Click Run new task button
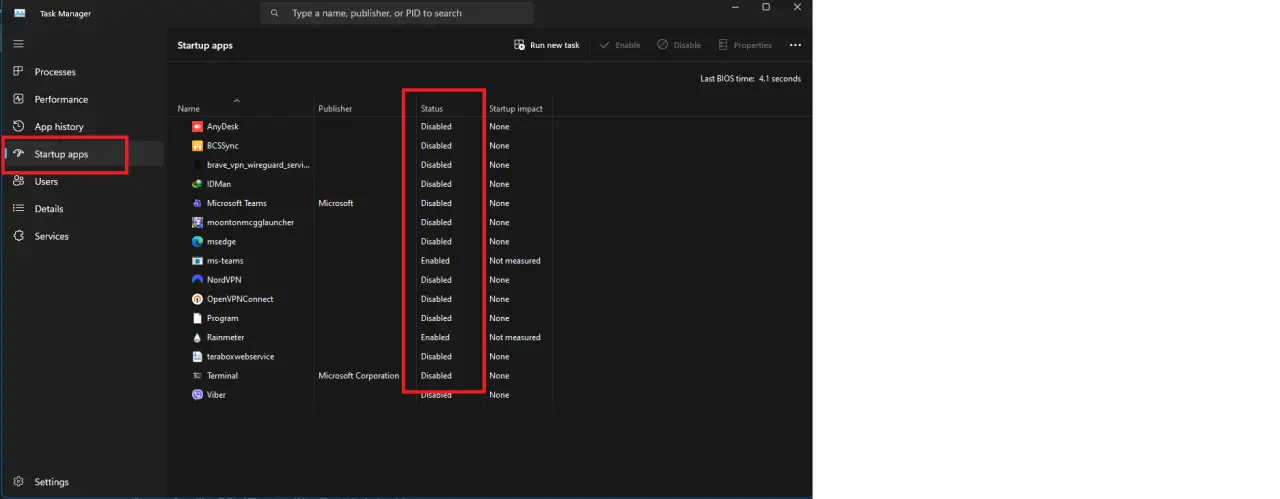 (546, 45)
